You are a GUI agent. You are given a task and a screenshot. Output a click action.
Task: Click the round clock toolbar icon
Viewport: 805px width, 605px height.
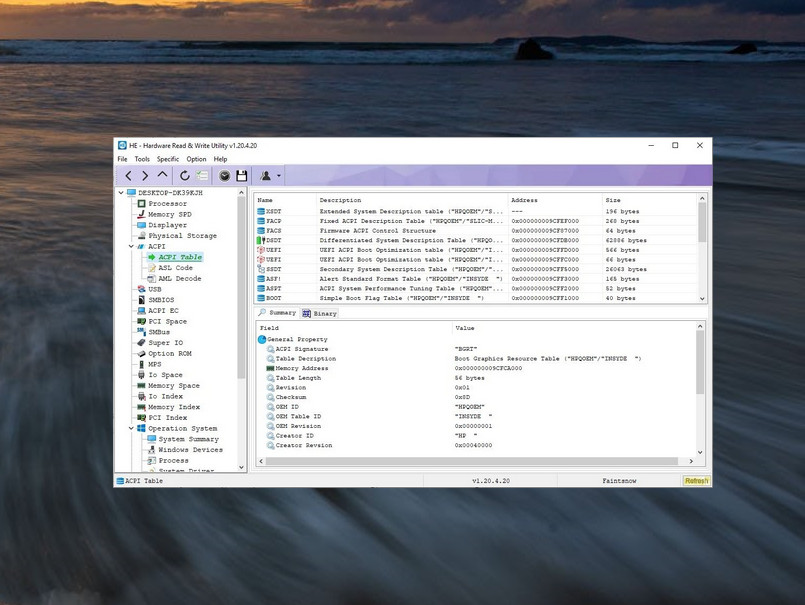click(x=225, y=176)
